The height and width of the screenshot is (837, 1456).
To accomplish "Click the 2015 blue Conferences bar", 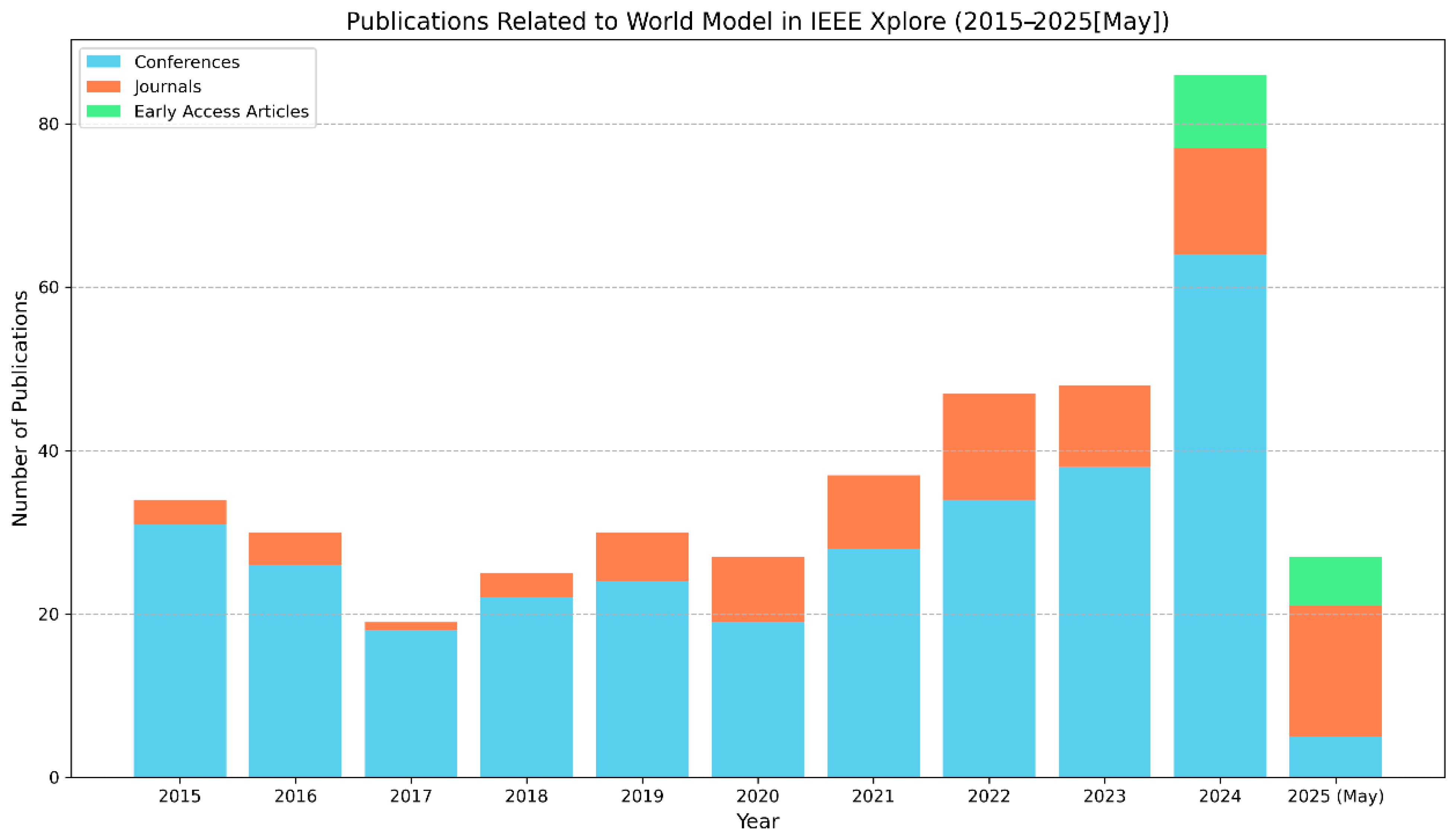I will [180, 650].
